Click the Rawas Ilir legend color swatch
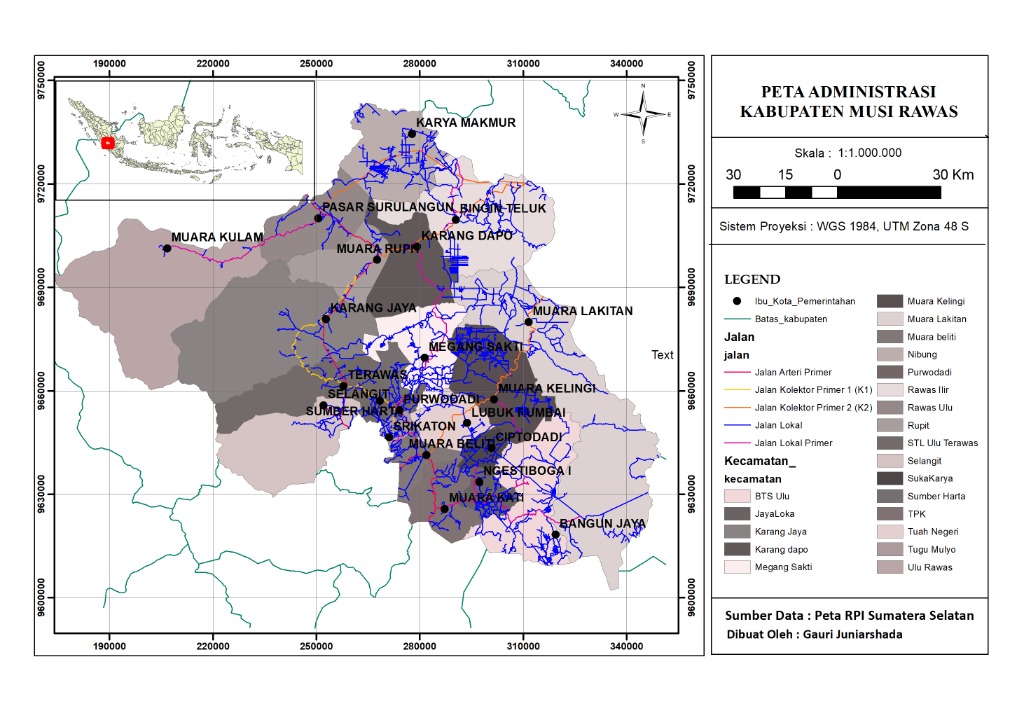1024x724 pixels. [x=889, y=390]
